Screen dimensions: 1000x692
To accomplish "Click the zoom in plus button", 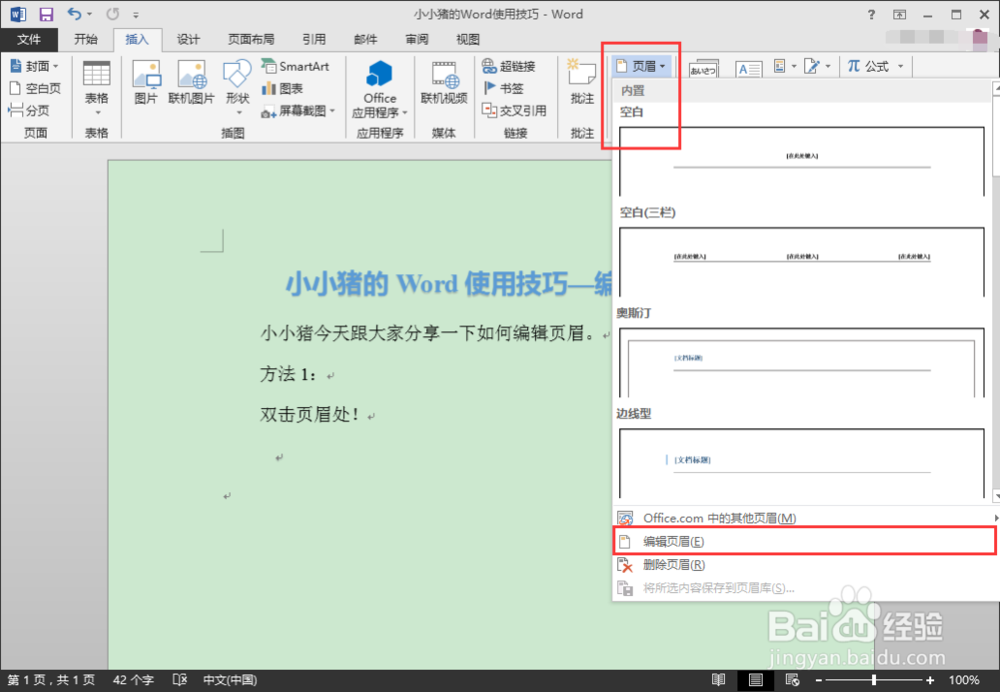I will pos(930,681).
